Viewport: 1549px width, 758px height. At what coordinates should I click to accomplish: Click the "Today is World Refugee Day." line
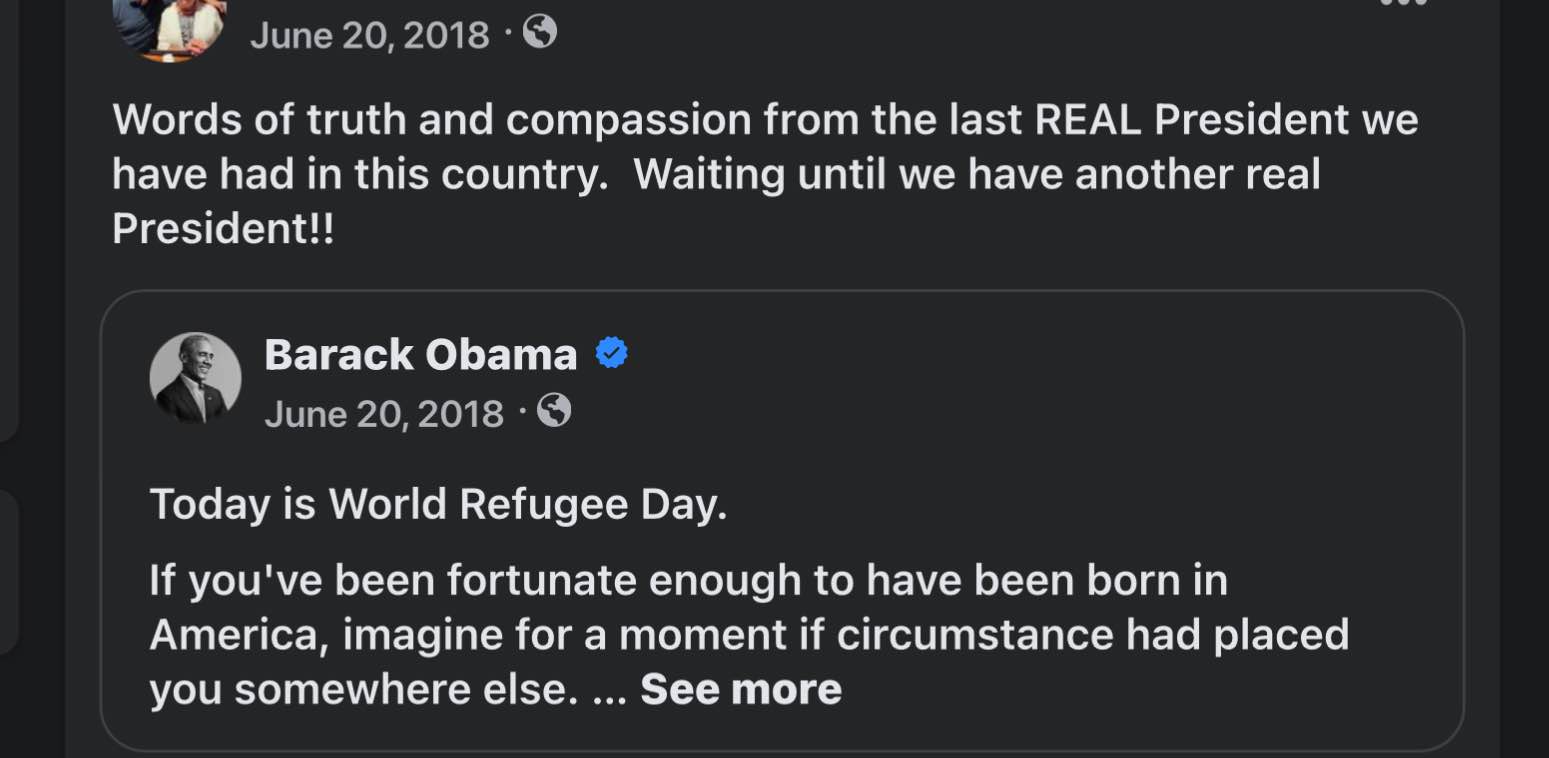(438, 504)
